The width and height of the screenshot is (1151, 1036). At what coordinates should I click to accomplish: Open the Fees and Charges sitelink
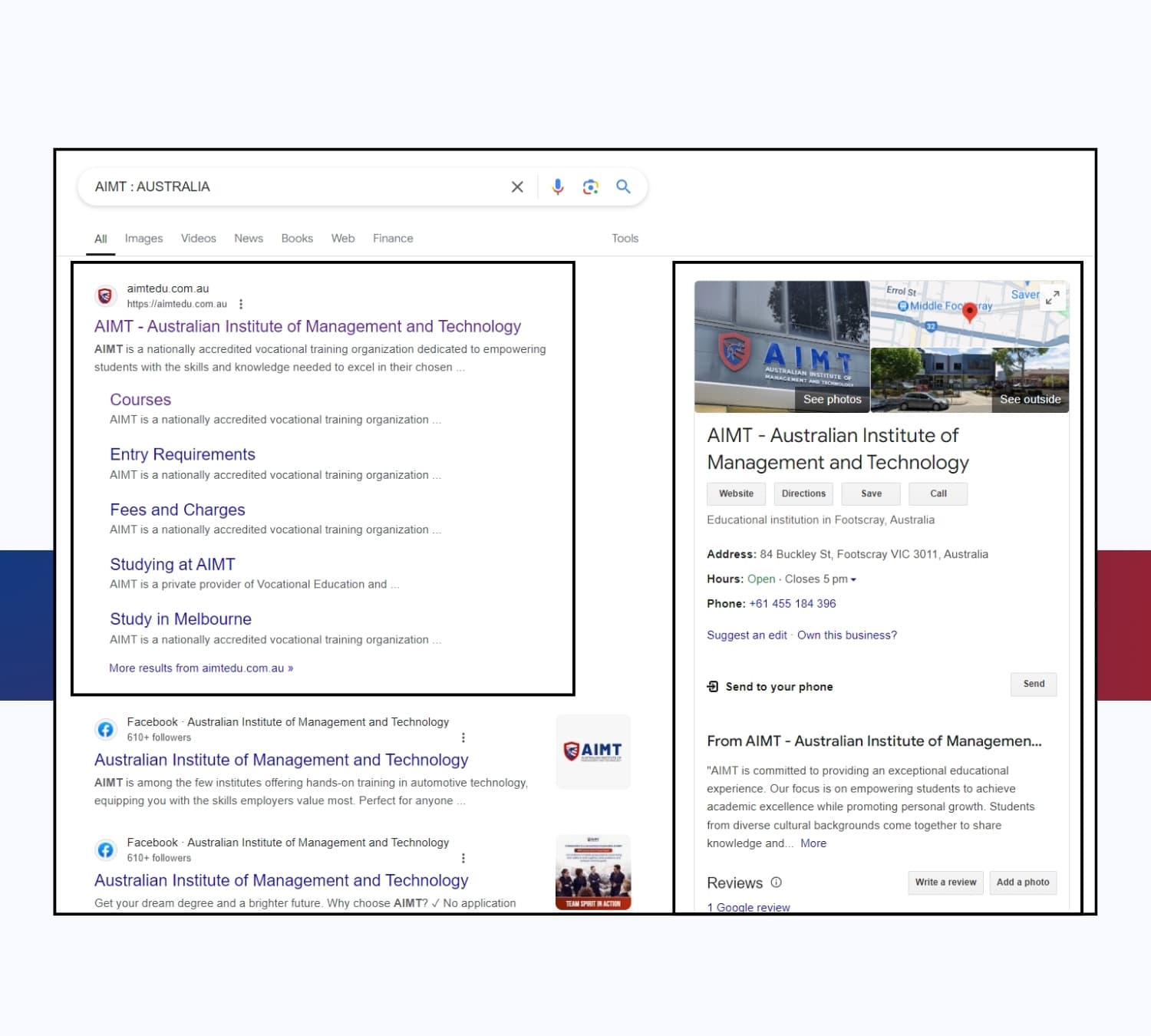177,510
